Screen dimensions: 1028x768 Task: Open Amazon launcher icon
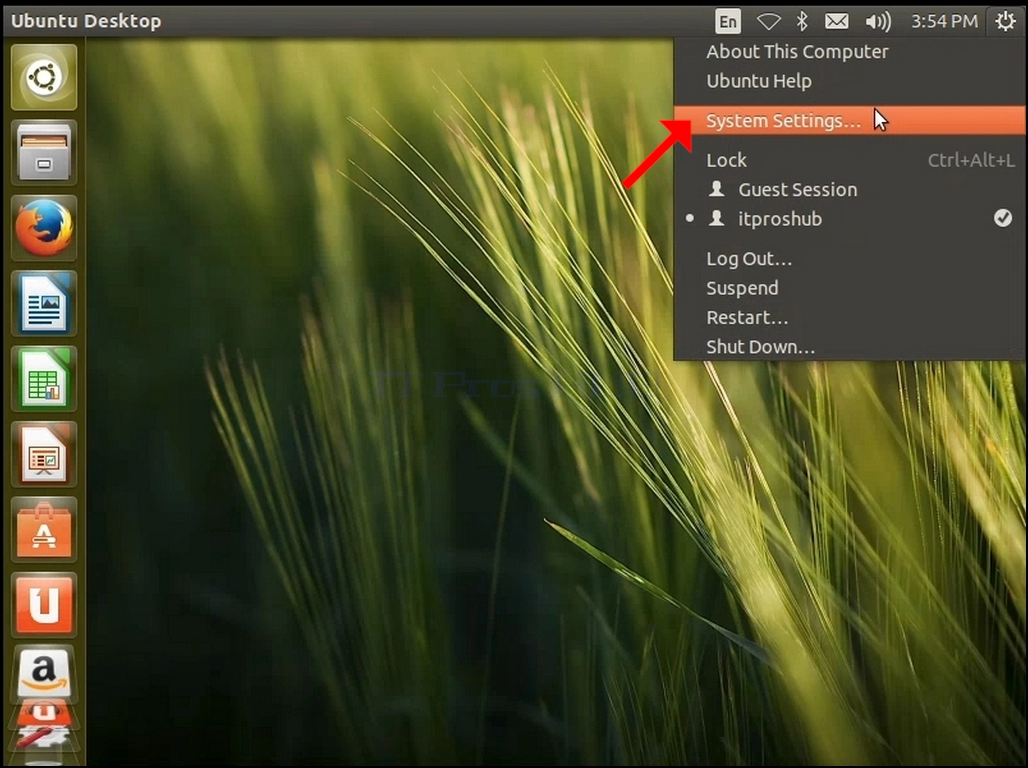[x=44, y=674]
